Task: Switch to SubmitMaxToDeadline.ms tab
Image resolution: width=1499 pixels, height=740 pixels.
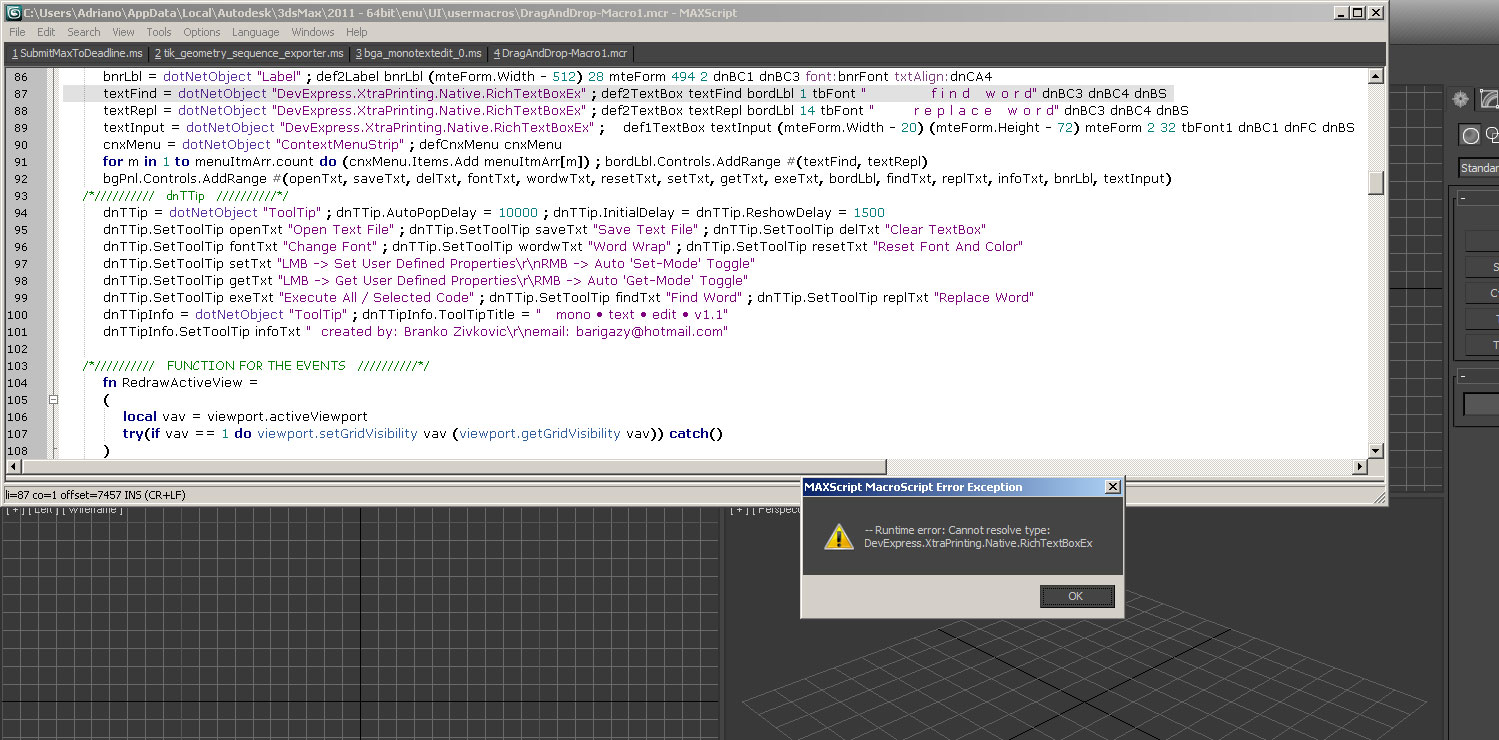Action: coord(77,53)
